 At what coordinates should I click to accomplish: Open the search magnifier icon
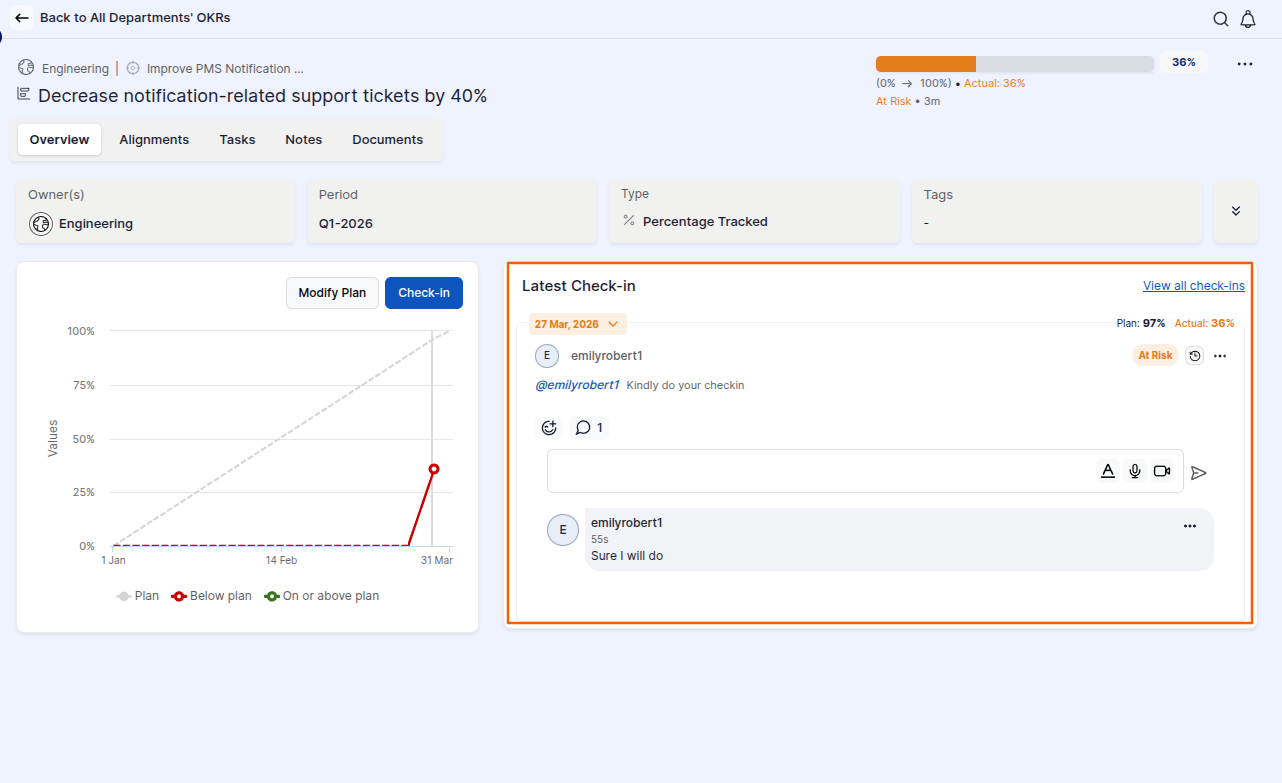1221,19
